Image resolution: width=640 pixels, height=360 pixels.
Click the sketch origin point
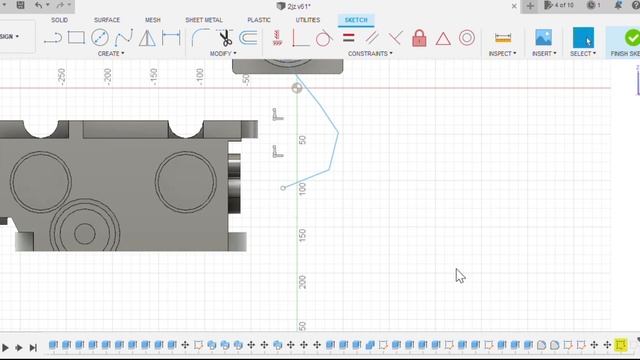(297, 88)
